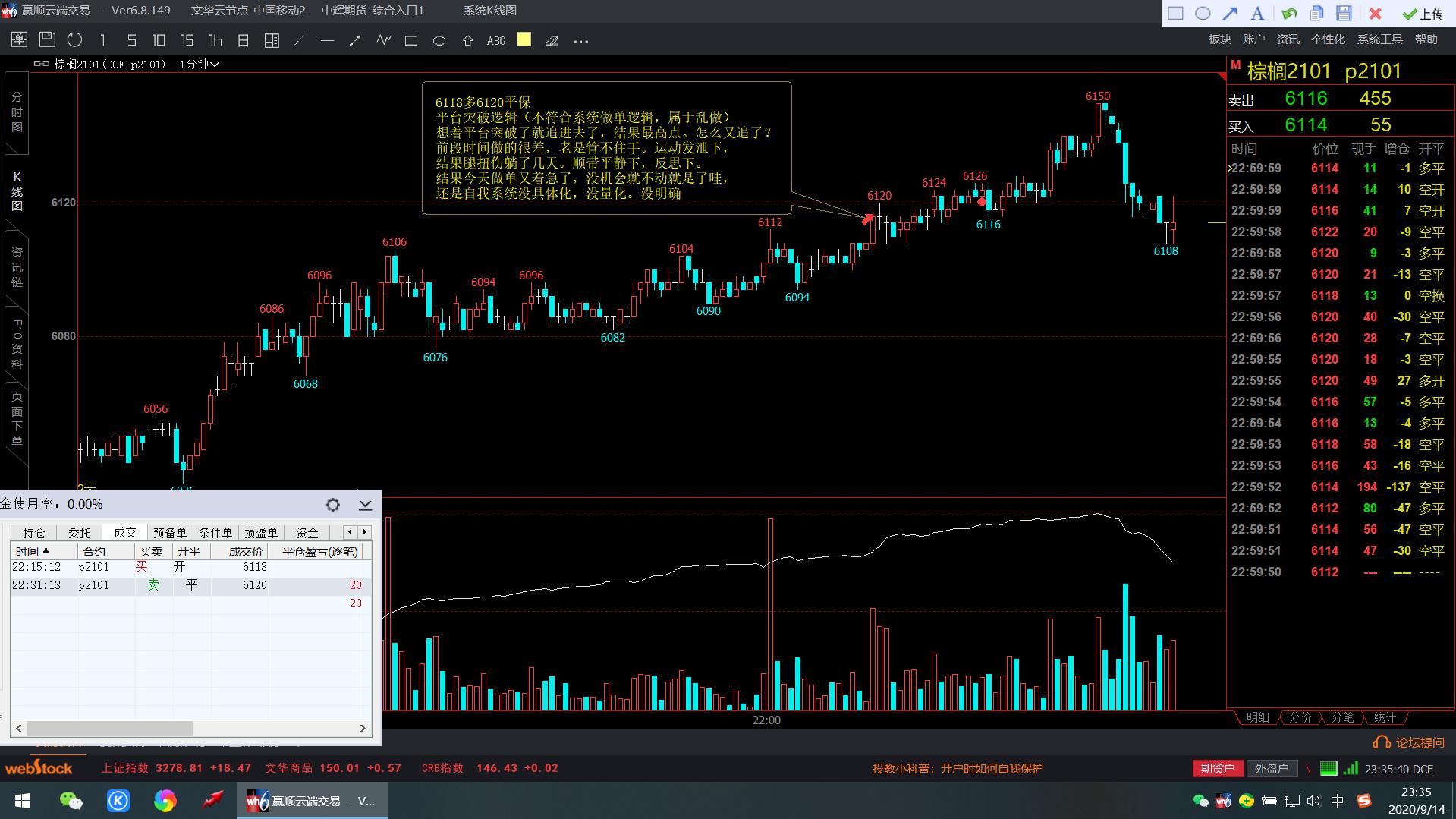Screen dimensions: 1456x819
Task: Select the up-arrow marker tool
Action: click(x=467, y=40)
